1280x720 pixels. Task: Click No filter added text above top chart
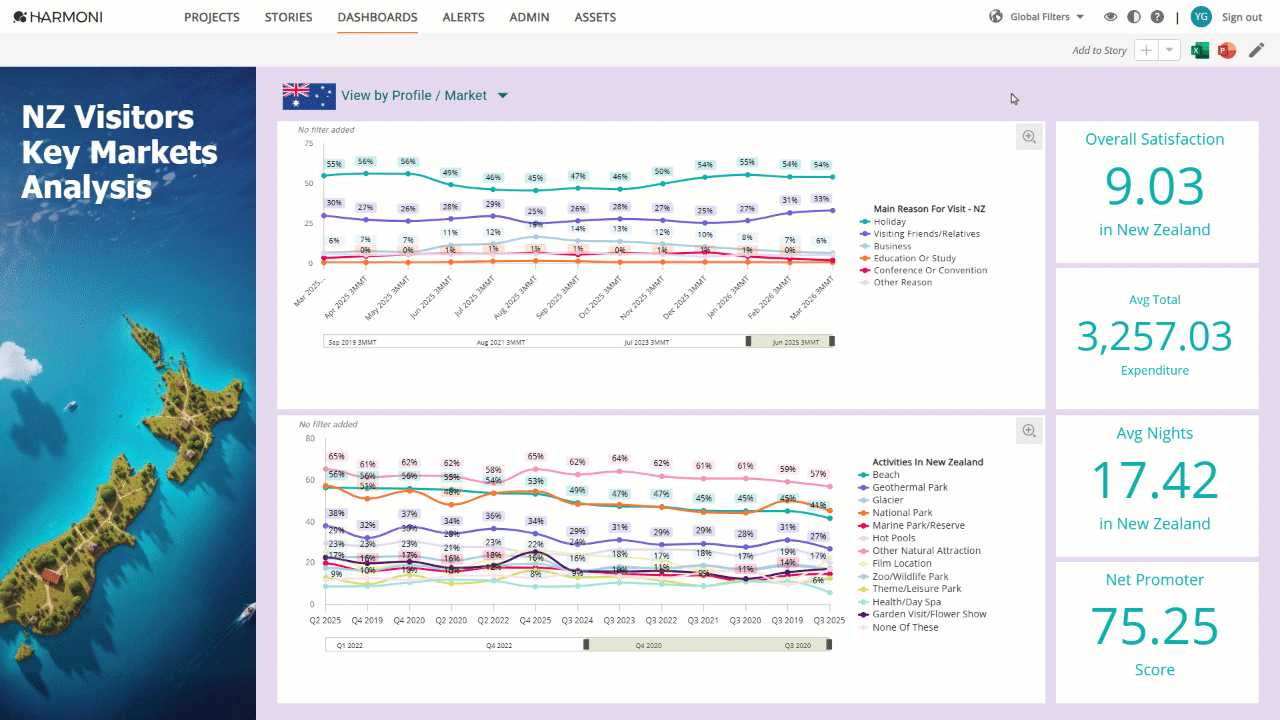(326, 130)
